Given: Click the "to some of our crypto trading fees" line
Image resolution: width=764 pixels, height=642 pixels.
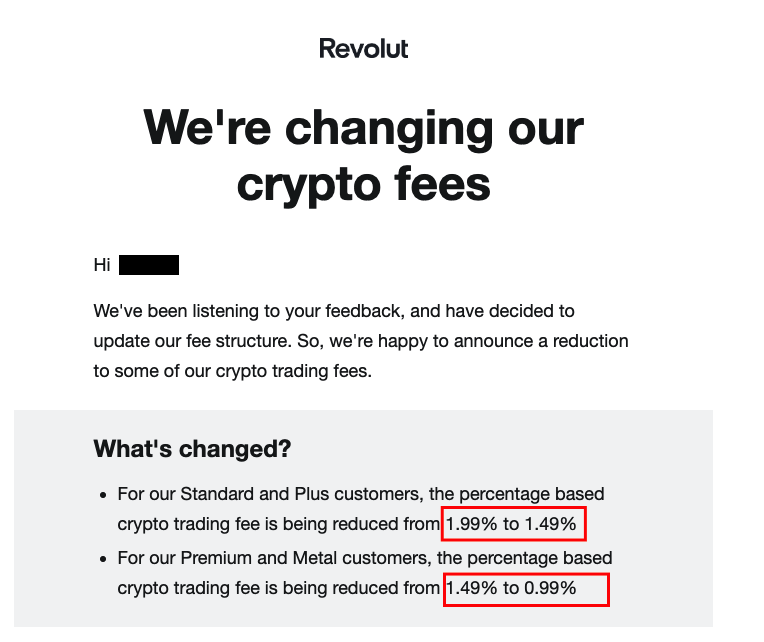Looking at the screenshot, I should (232, 371).
